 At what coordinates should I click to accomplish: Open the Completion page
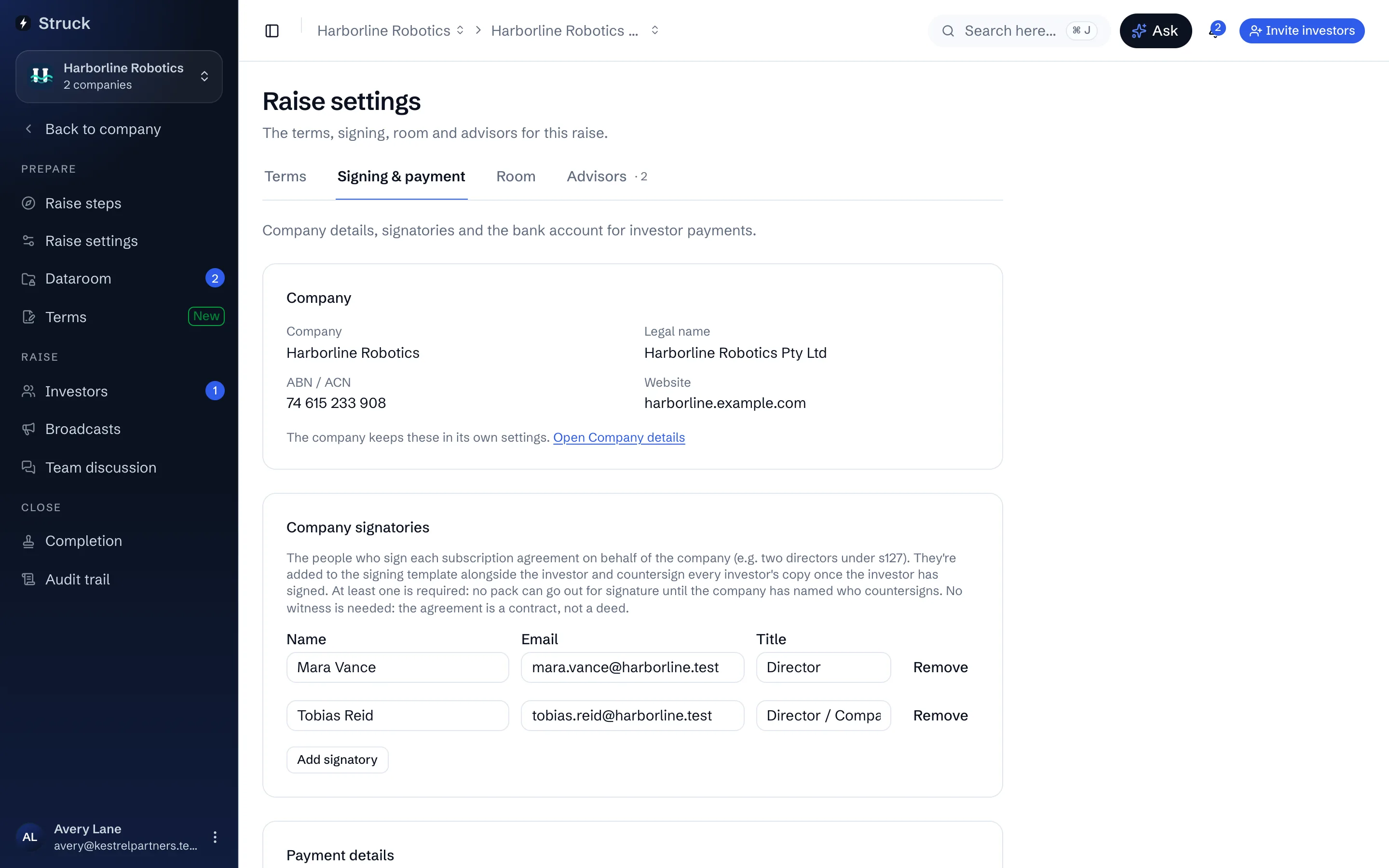120,541
